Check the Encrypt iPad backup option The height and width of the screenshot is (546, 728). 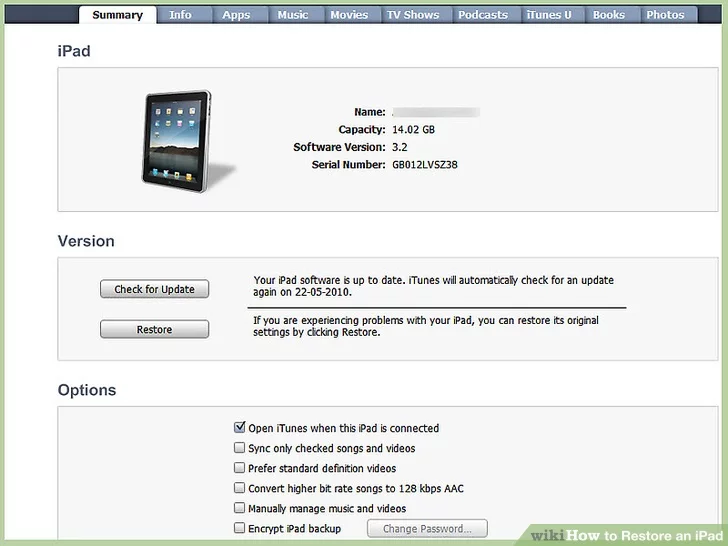click(240, 528)
